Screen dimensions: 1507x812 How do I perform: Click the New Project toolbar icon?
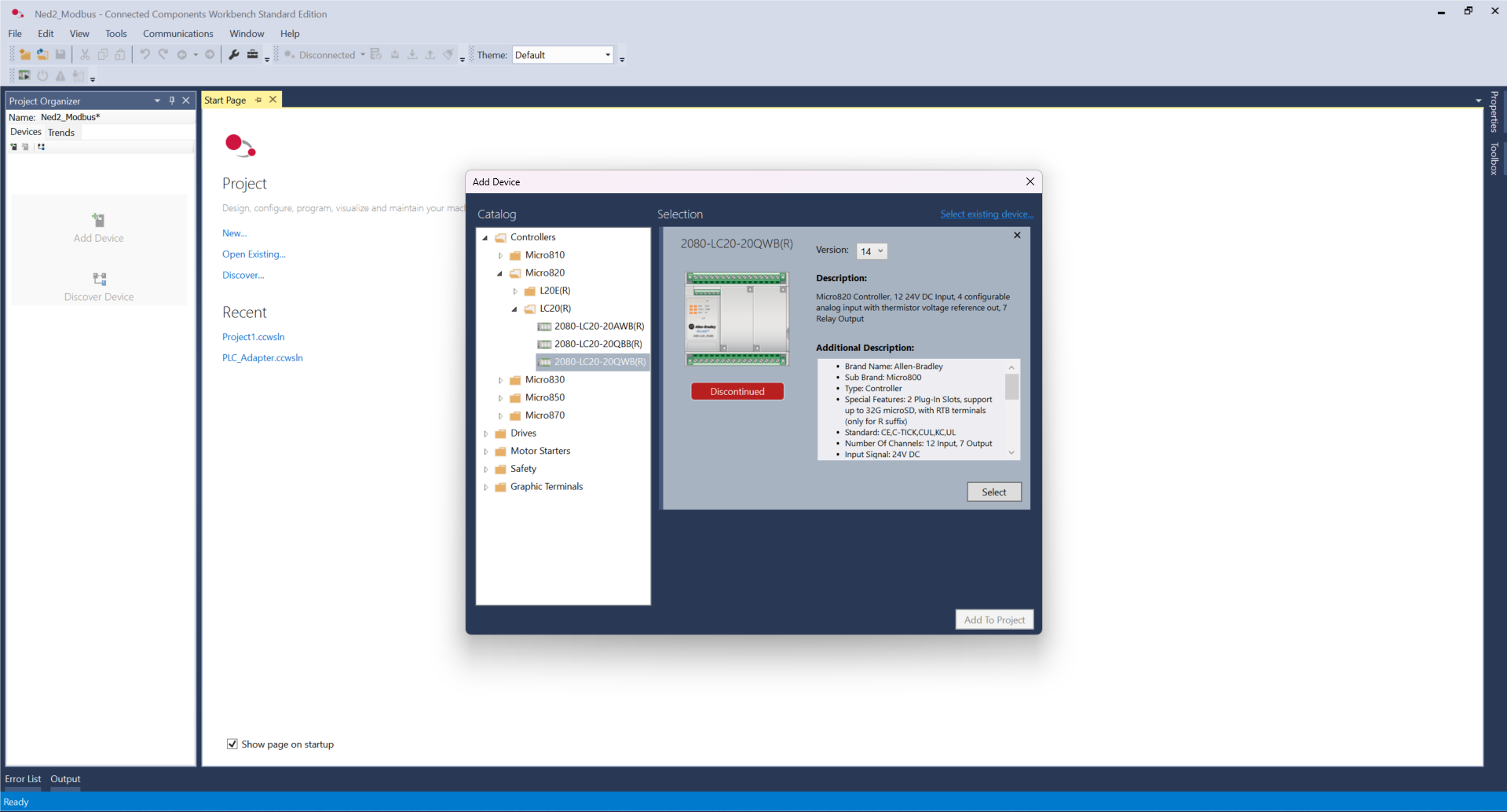click(25, 55)
